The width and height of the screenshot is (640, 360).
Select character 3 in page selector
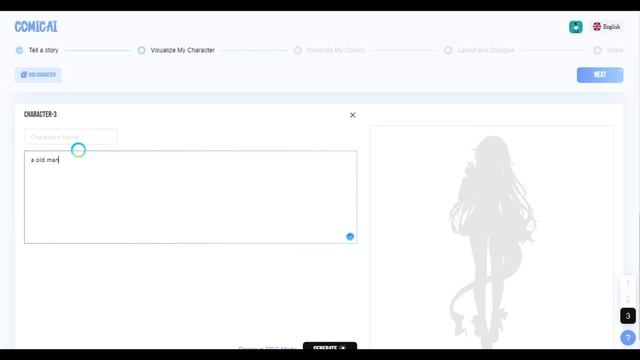click(x=628, y=316)
